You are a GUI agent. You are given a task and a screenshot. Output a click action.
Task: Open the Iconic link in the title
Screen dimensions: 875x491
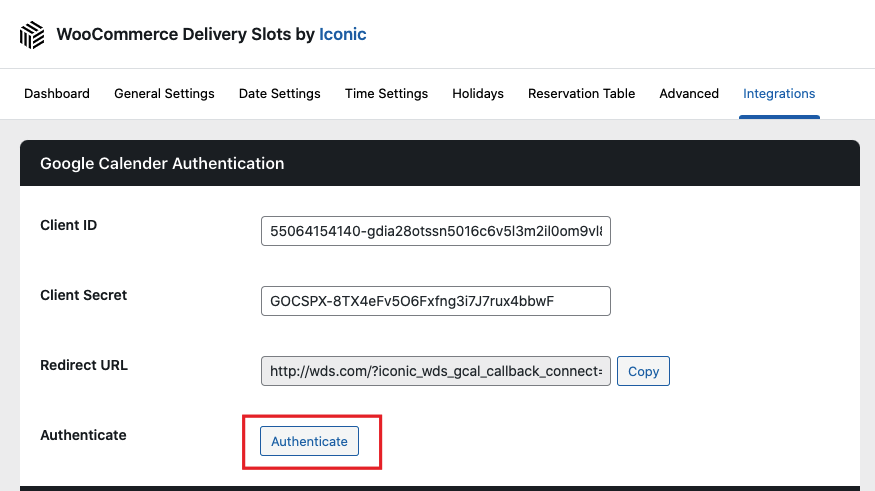(x=342, y=34)
